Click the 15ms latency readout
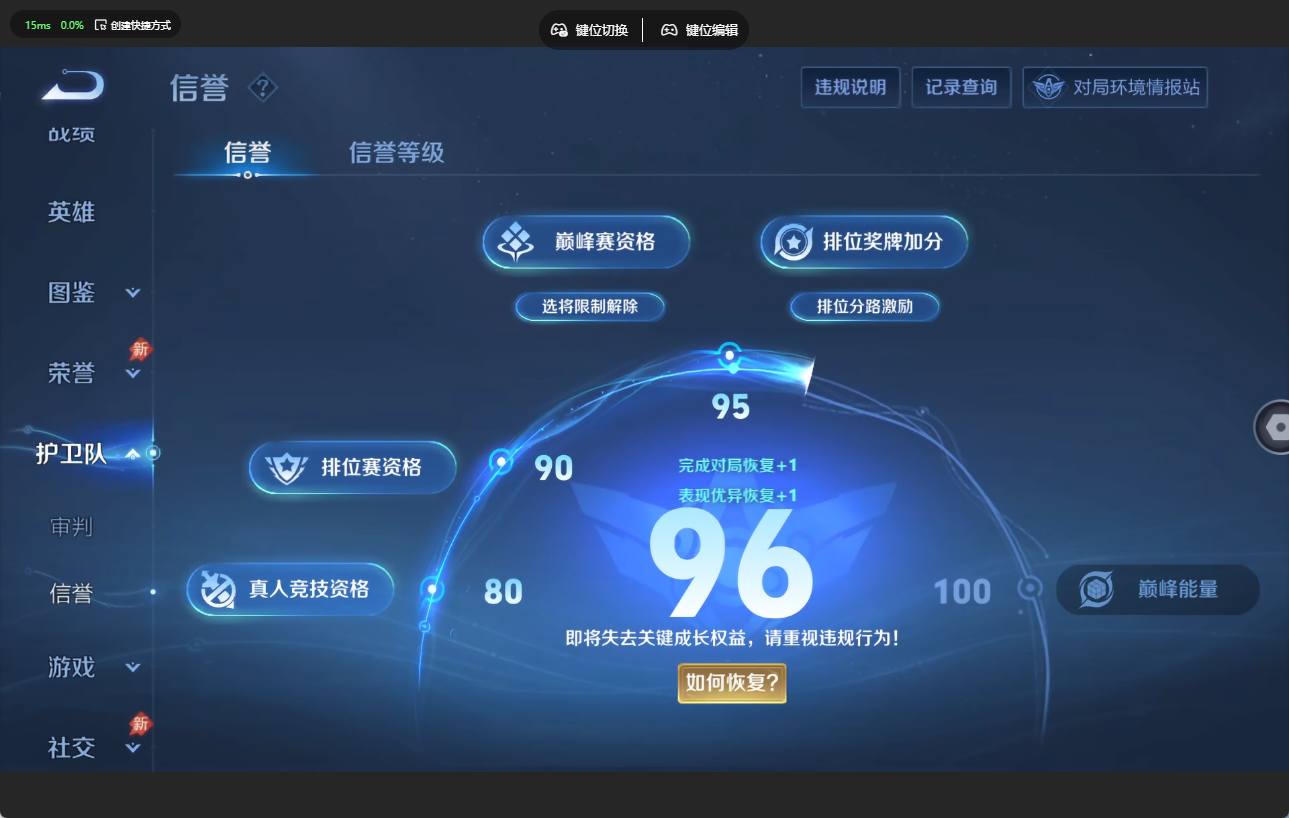The width and height of the screenshot is (1289, 818). [x=38, y=25]
